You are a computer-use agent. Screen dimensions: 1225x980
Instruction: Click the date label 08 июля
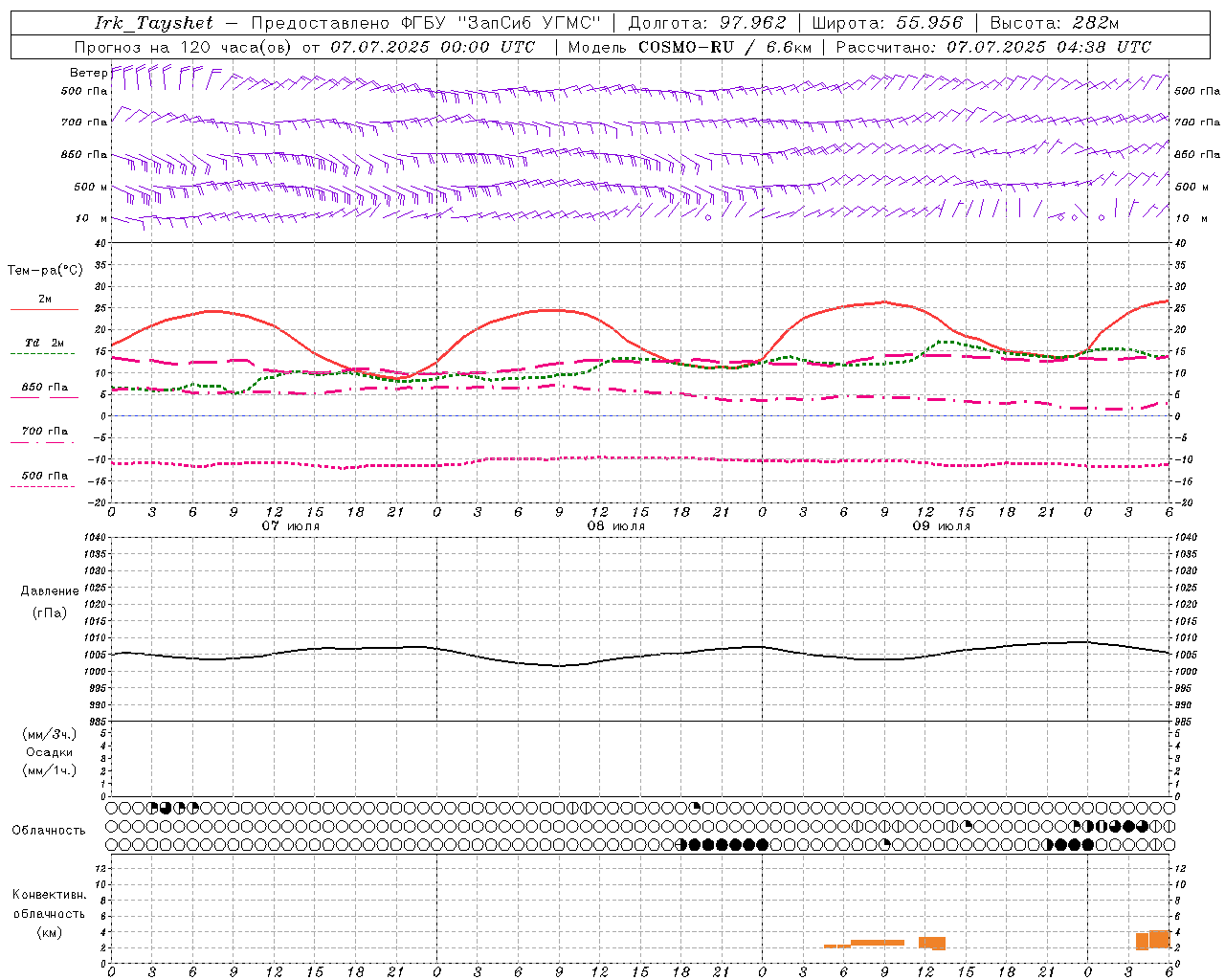(616, 526)
